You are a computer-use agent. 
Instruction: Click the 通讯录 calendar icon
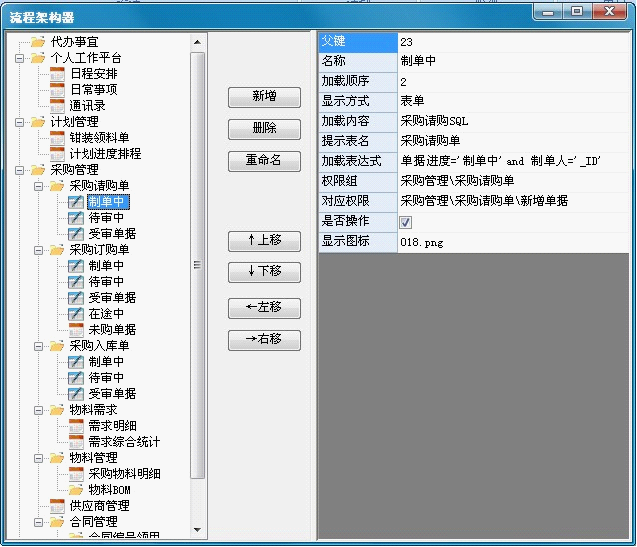coord(57,106)
